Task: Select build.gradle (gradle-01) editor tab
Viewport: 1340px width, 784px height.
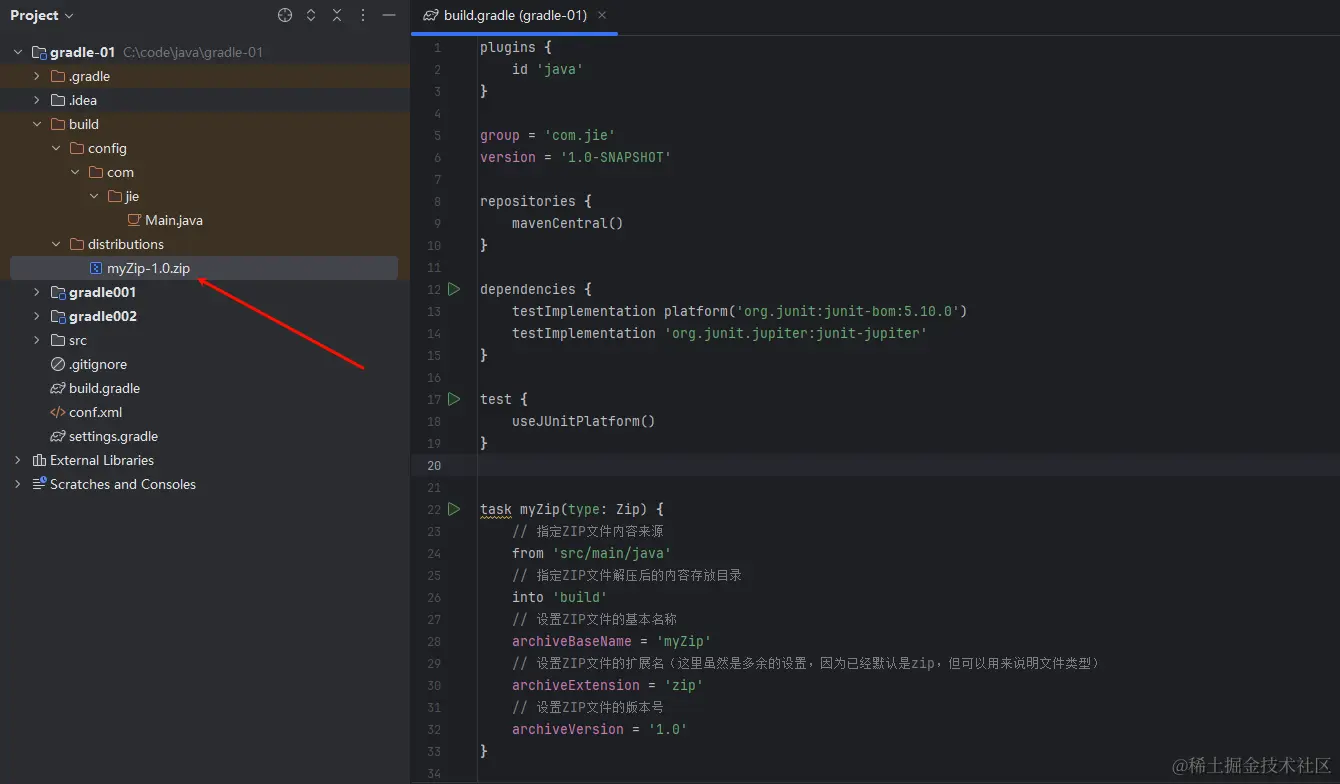Action: pos(514,15)
